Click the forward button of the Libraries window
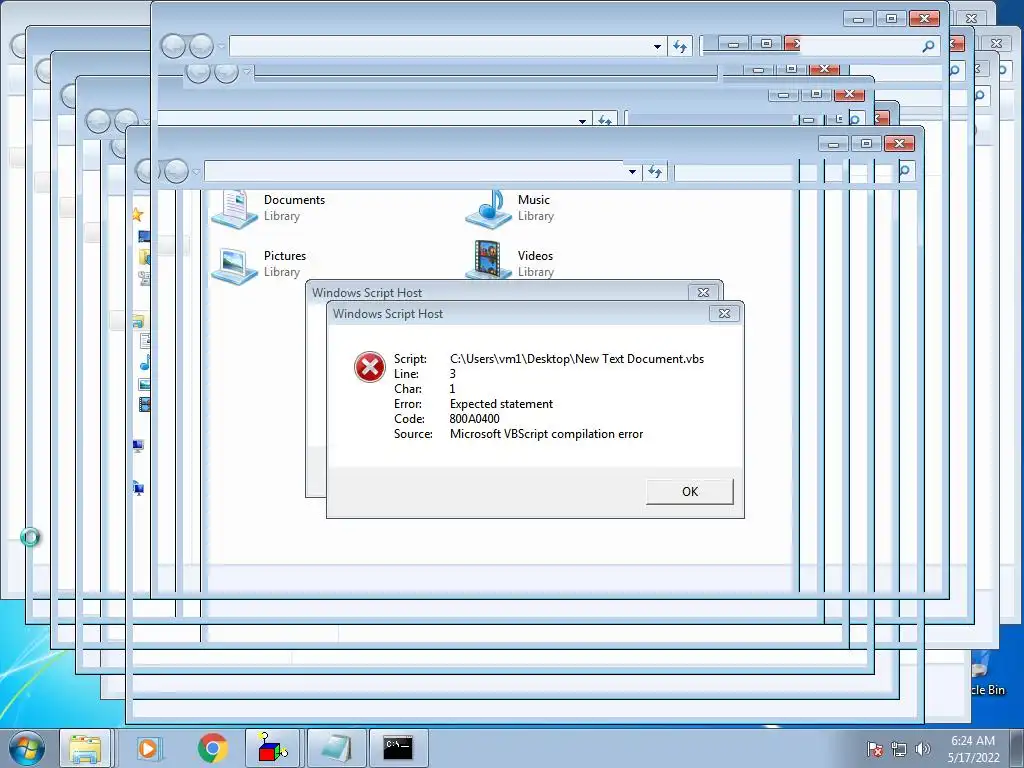 point(176,172)
